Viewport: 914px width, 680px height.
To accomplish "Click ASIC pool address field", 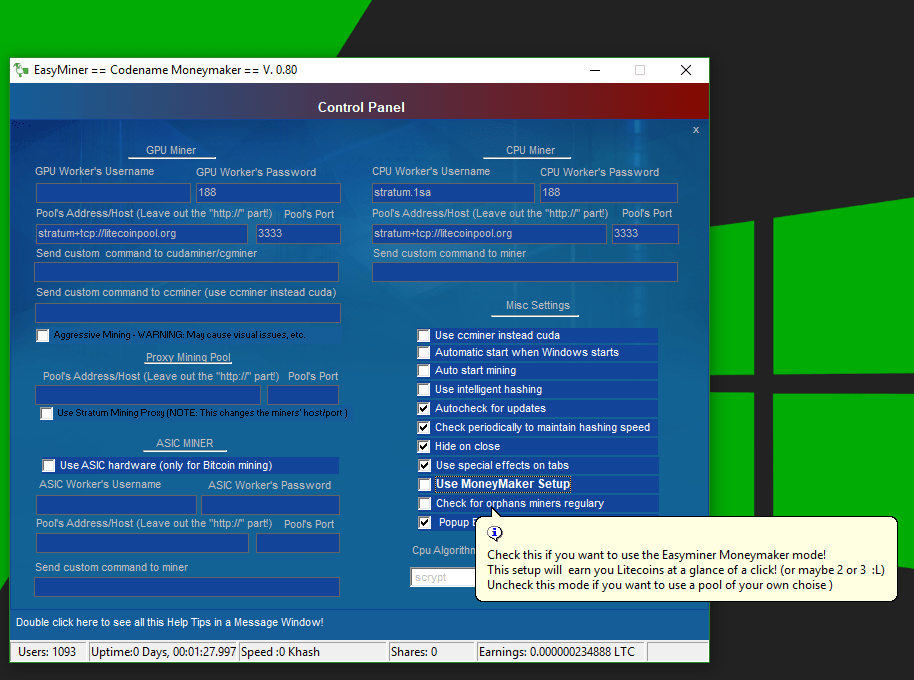I will pyautogui.click(x=142, y=543).
